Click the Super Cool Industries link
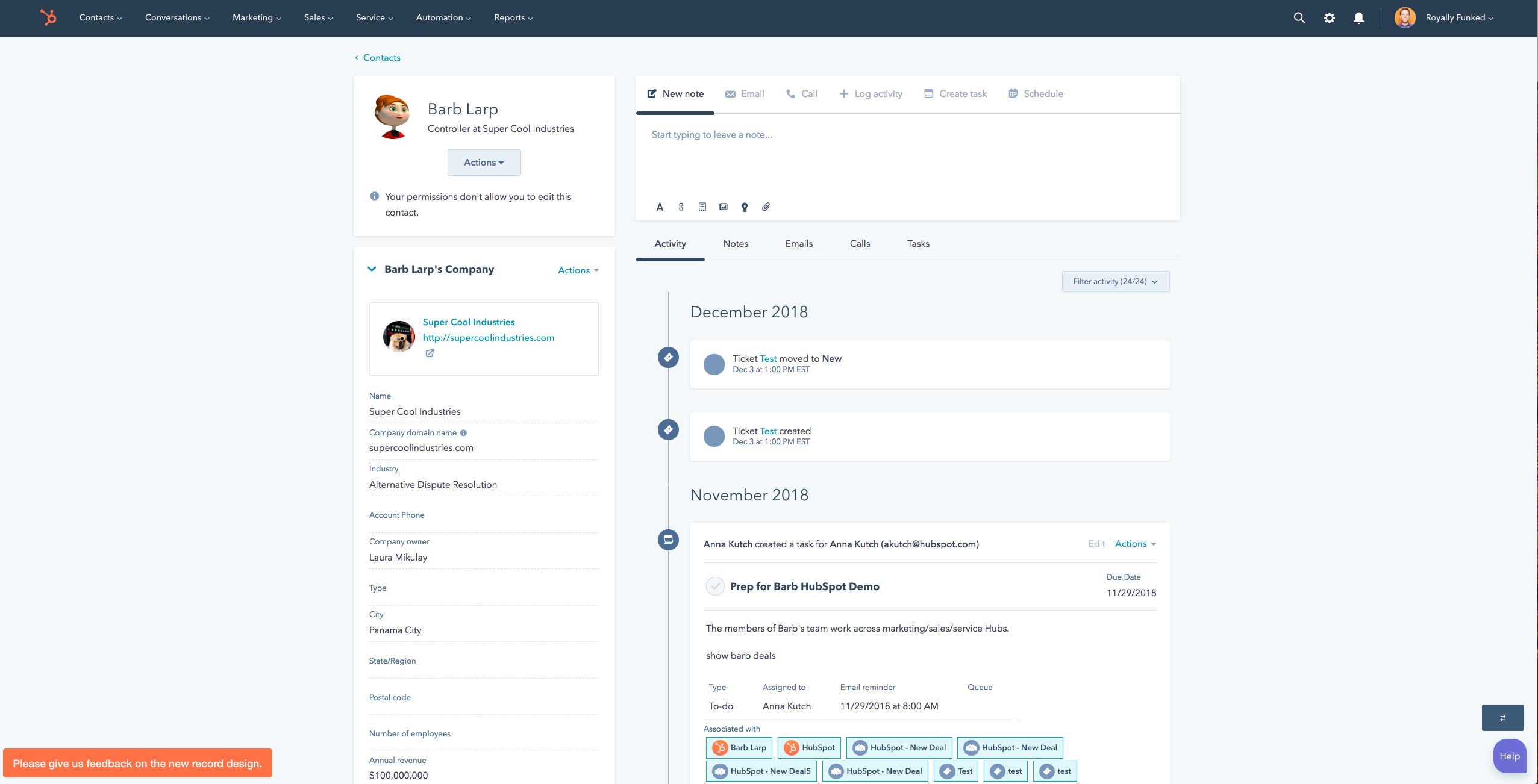The height and width of the screenshot is (784, 1538). (x=469, y=322)
